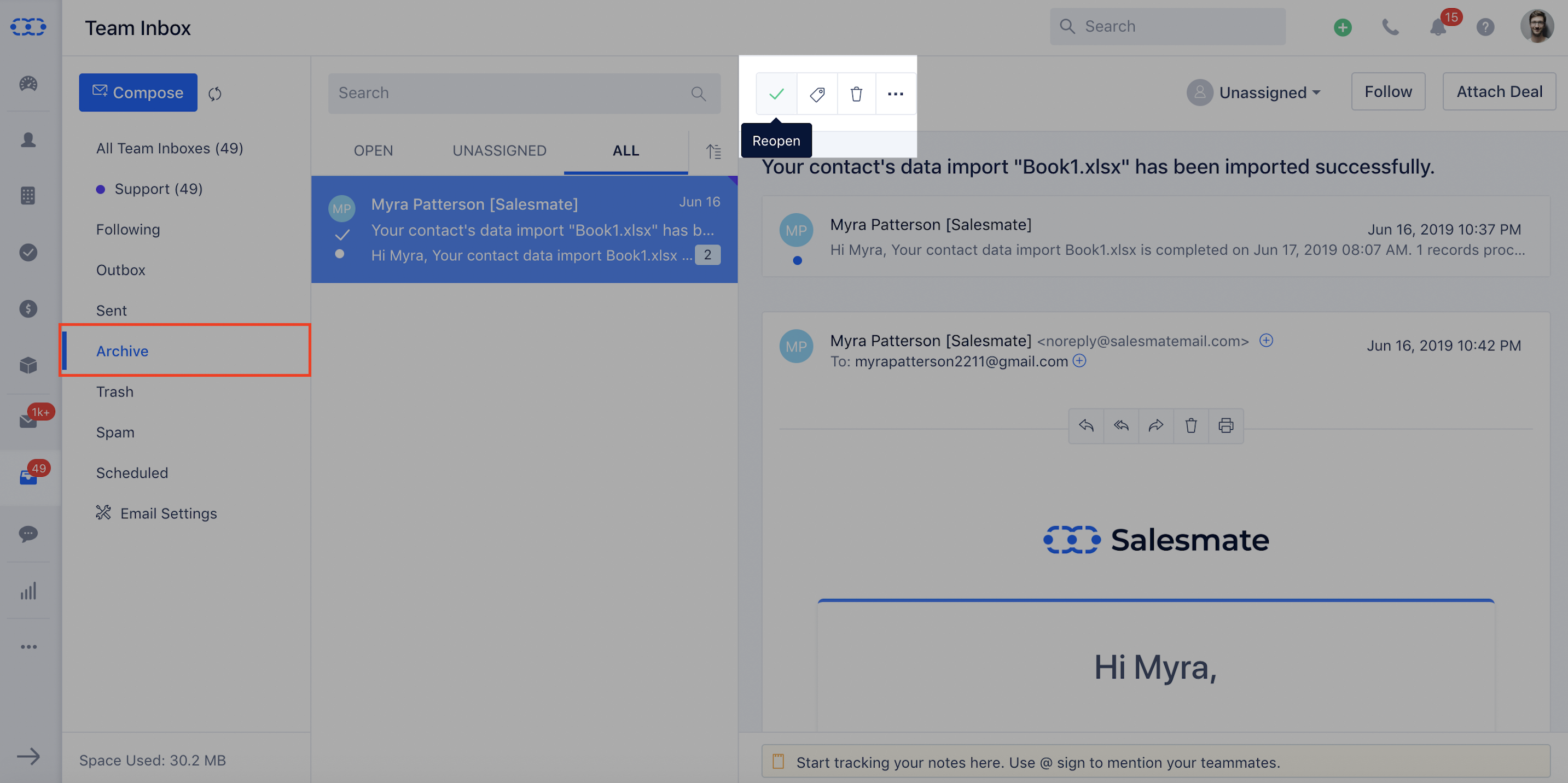Reopen the conversation with the green checkmark

tap(777, 94)
